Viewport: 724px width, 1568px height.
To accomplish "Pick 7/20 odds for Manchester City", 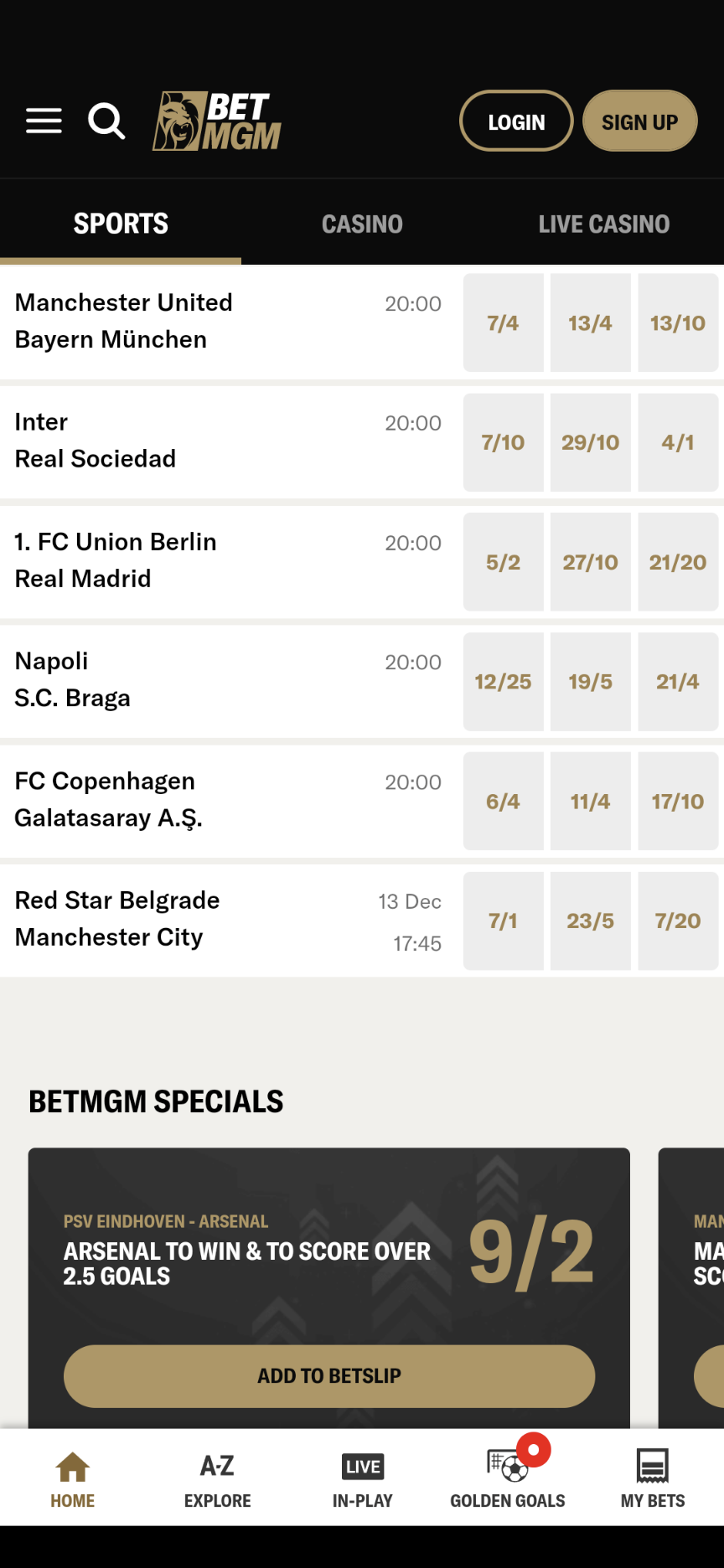I will tap(677, 921).
